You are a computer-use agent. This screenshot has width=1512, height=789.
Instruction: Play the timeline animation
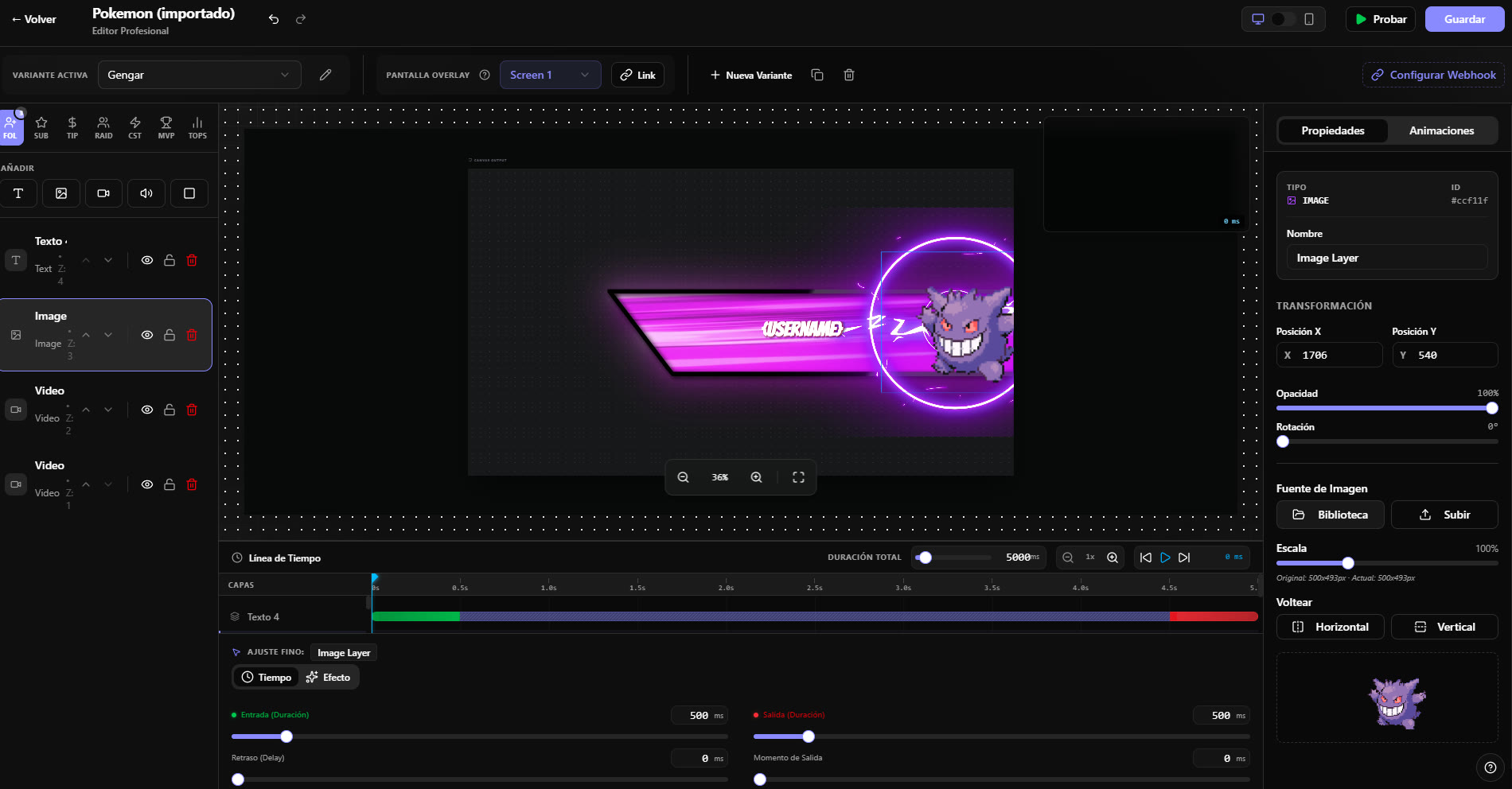1165,558
